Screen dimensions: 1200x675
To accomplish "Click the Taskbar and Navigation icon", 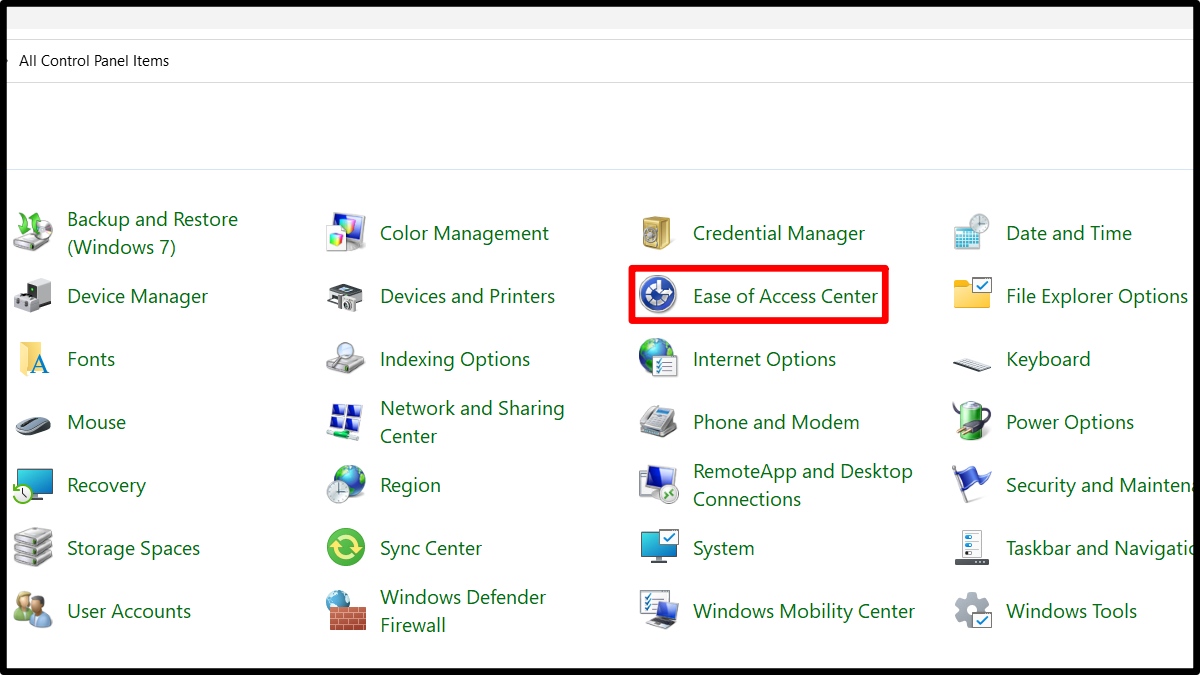I will 972,548.
